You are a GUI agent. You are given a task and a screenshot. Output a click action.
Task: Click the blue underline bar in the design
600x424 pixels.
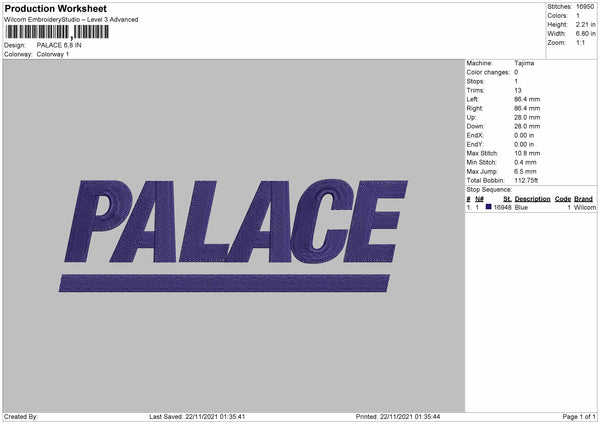(224, 283)
